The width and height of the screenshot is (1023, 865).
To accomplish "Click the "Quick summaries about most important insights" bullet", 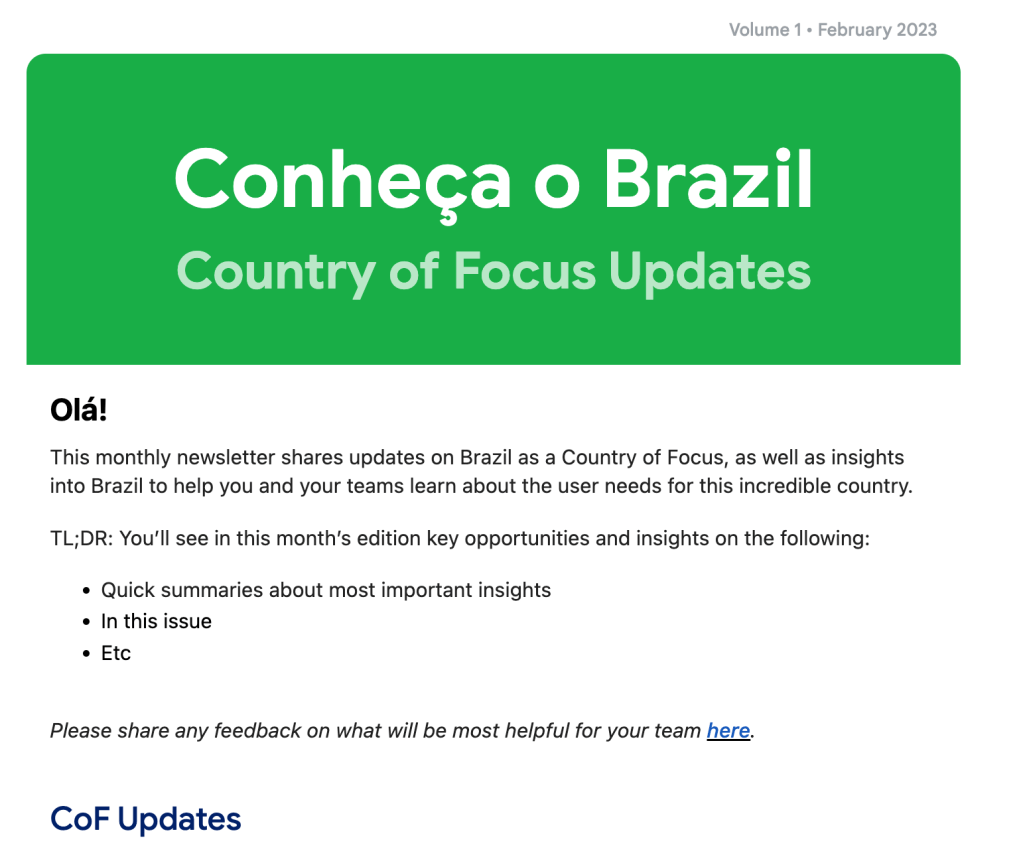I will (x=326, y=590).
